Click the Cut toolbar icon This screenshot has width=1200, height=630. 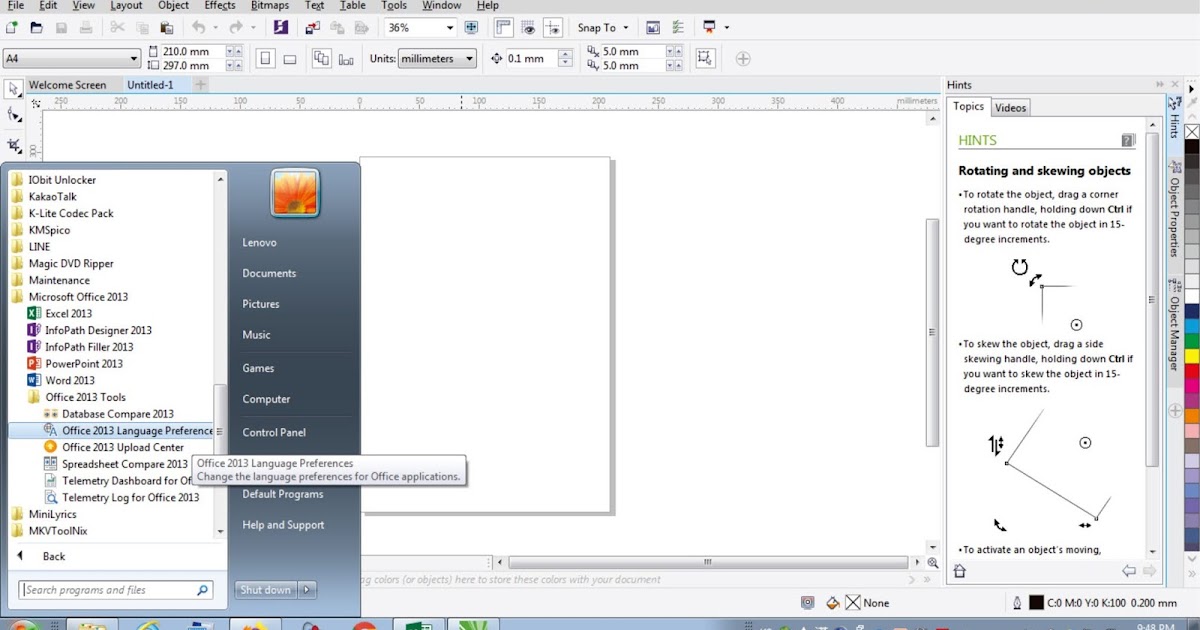tap(118, 28)
